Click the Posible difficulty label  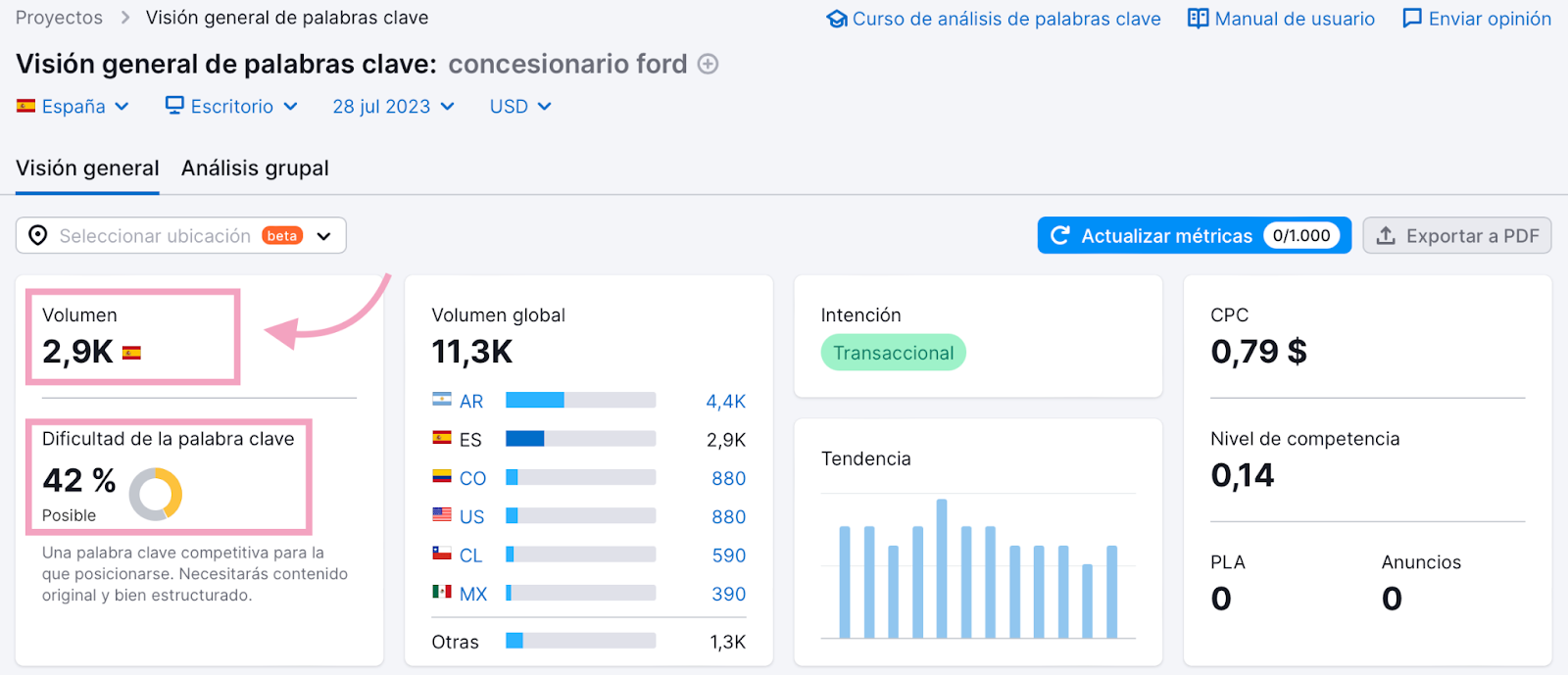(x=69, y=515)
